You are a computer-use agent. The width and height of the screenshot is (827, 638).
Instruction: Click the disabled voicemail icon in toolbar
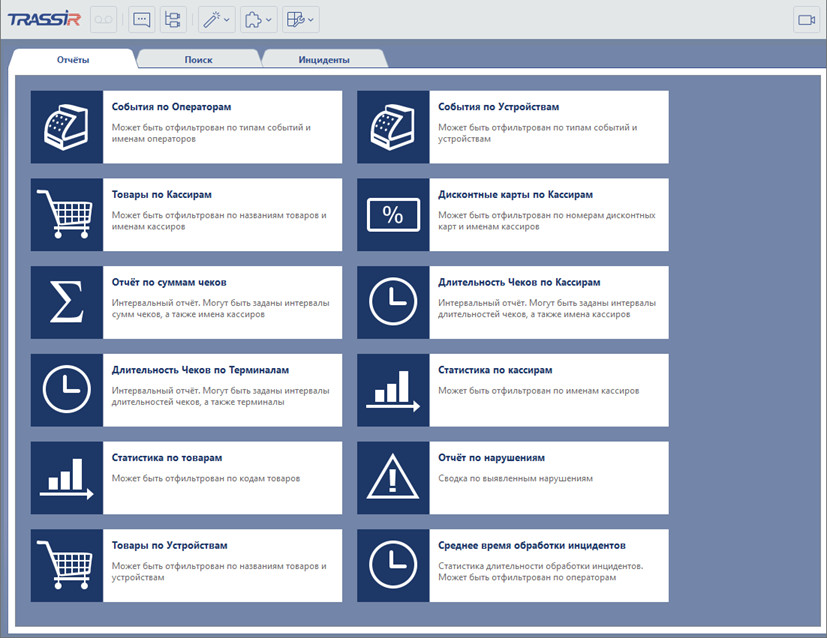point(104,19)
